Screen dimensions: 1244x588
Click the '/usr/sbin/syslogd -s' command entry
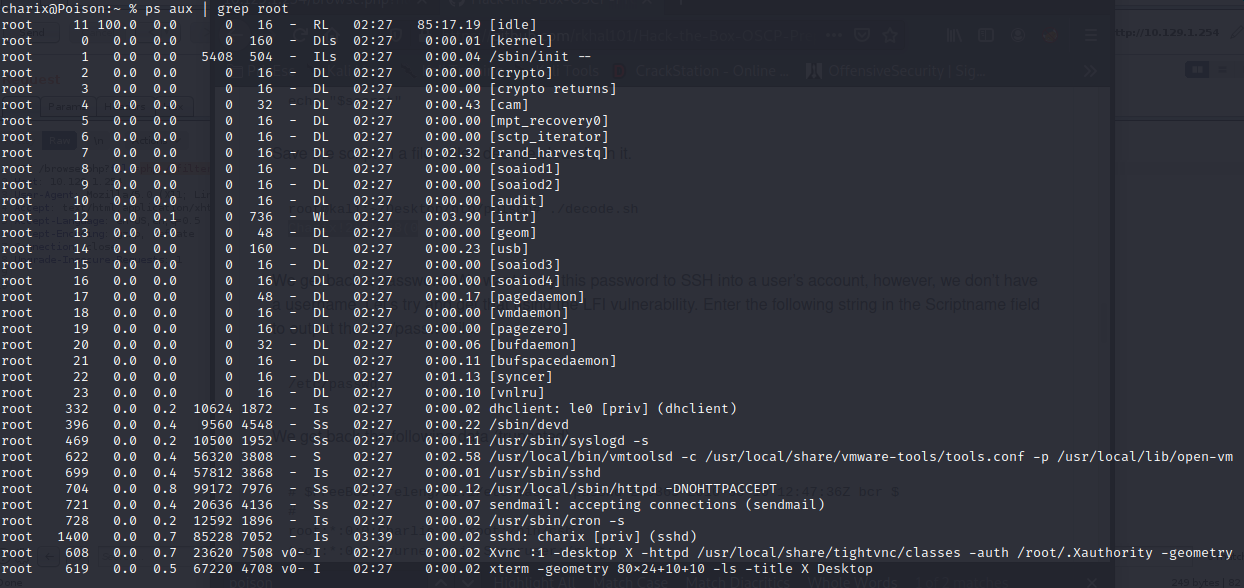(x=569, y=441)
